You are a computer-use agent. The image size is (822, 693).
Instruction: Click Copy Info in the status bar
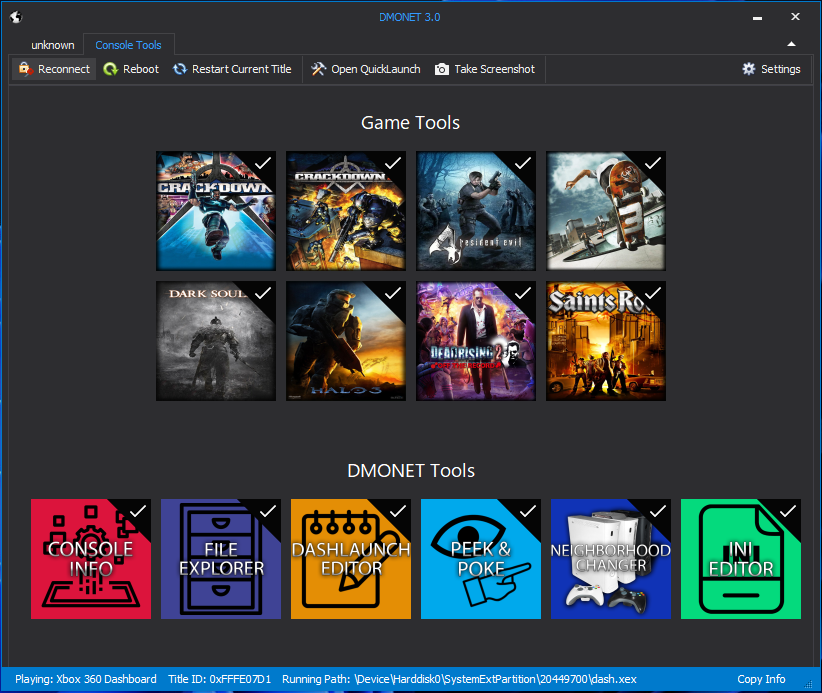pos(761,678)
